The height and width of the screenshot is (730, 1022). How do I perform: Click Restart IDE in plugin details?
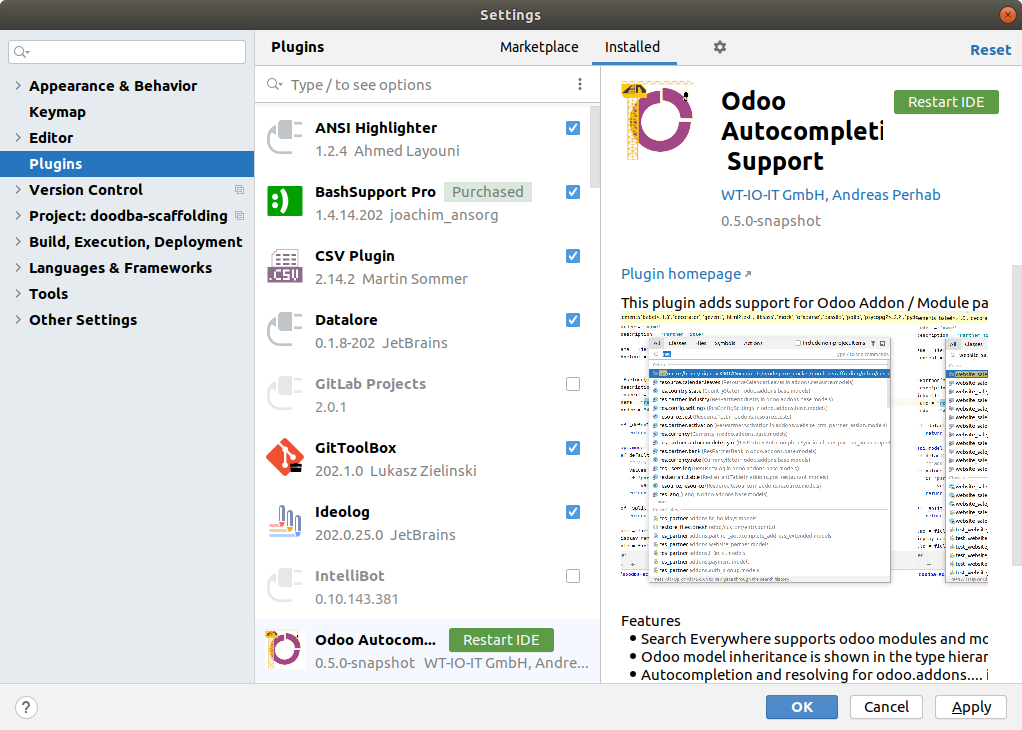[x=946, y=102]
